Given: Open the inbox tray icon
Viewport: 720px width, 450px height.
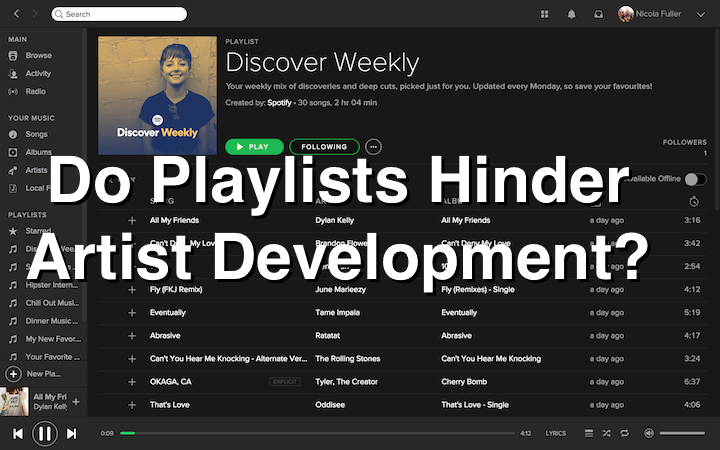Looking at the screenshot, I should tap(598, 14).
